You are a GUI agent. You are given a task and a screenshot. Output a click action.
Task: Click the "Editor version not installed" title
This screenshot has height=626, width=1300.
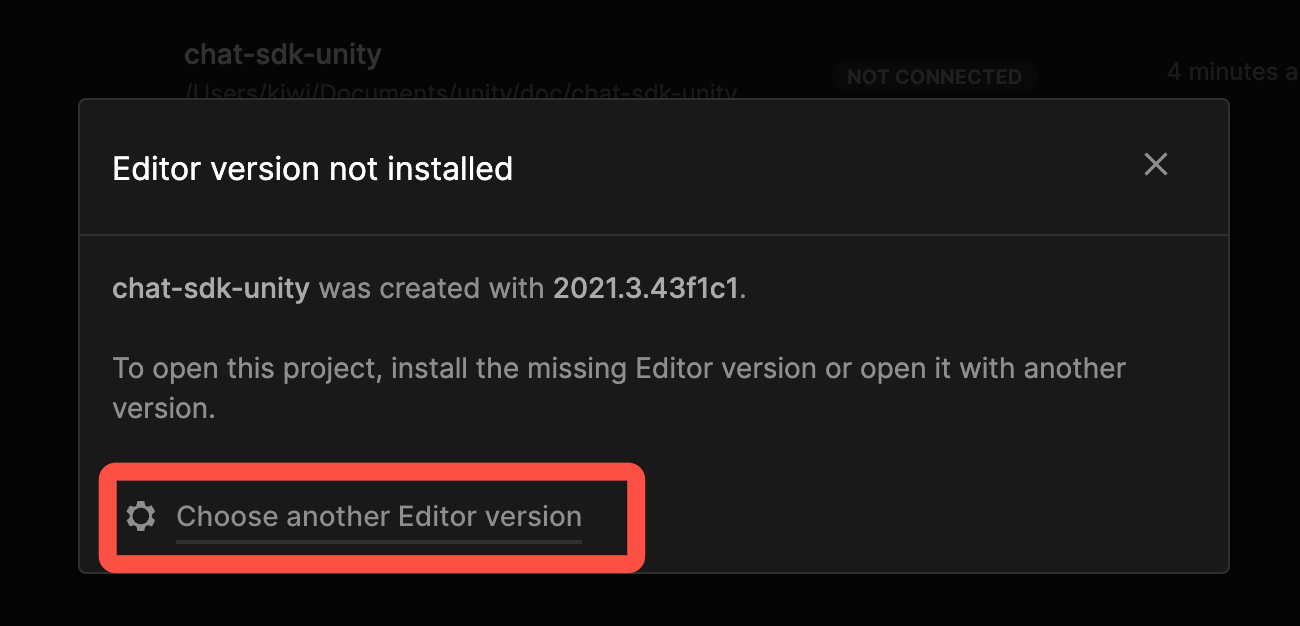[x=312, y=169]
